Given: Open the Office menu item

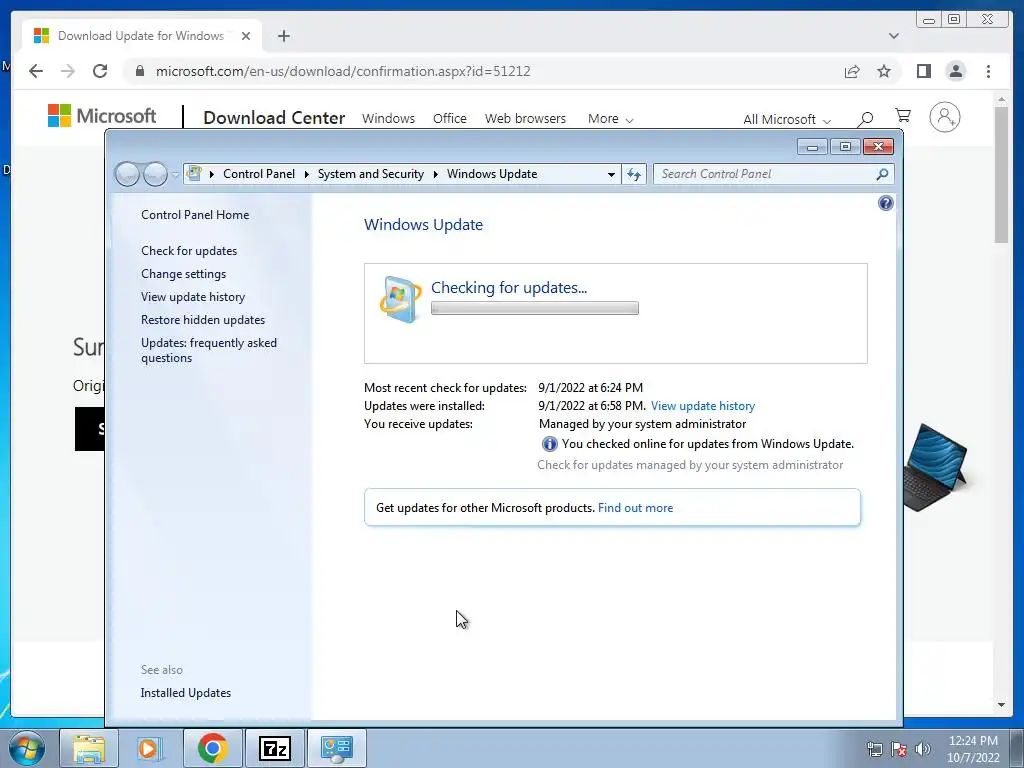Looking at the screenshot, I should tap(449, 119).
